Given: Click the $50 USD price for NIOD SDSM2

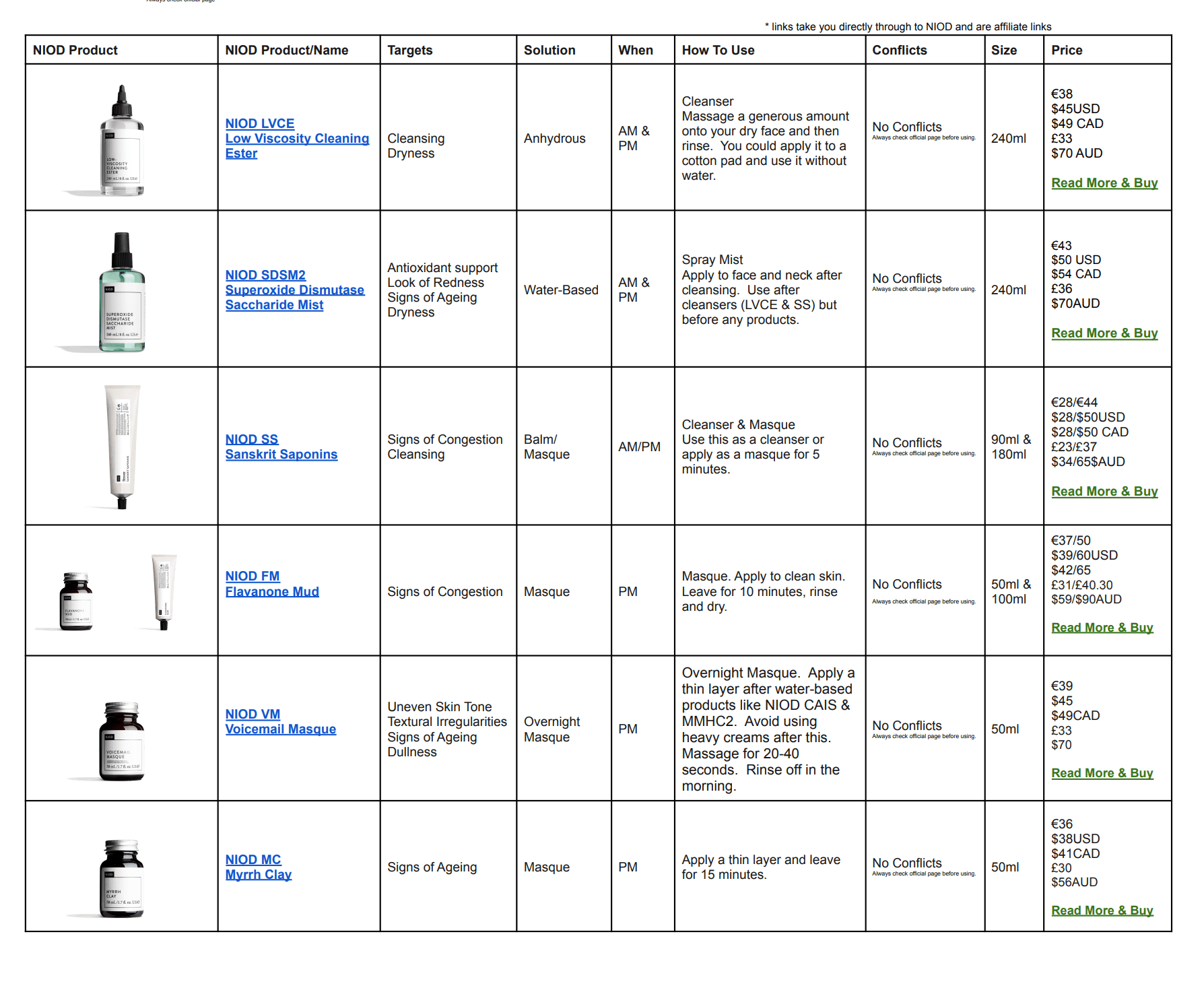Looking at the screenshot, I should pos(1076,259).
